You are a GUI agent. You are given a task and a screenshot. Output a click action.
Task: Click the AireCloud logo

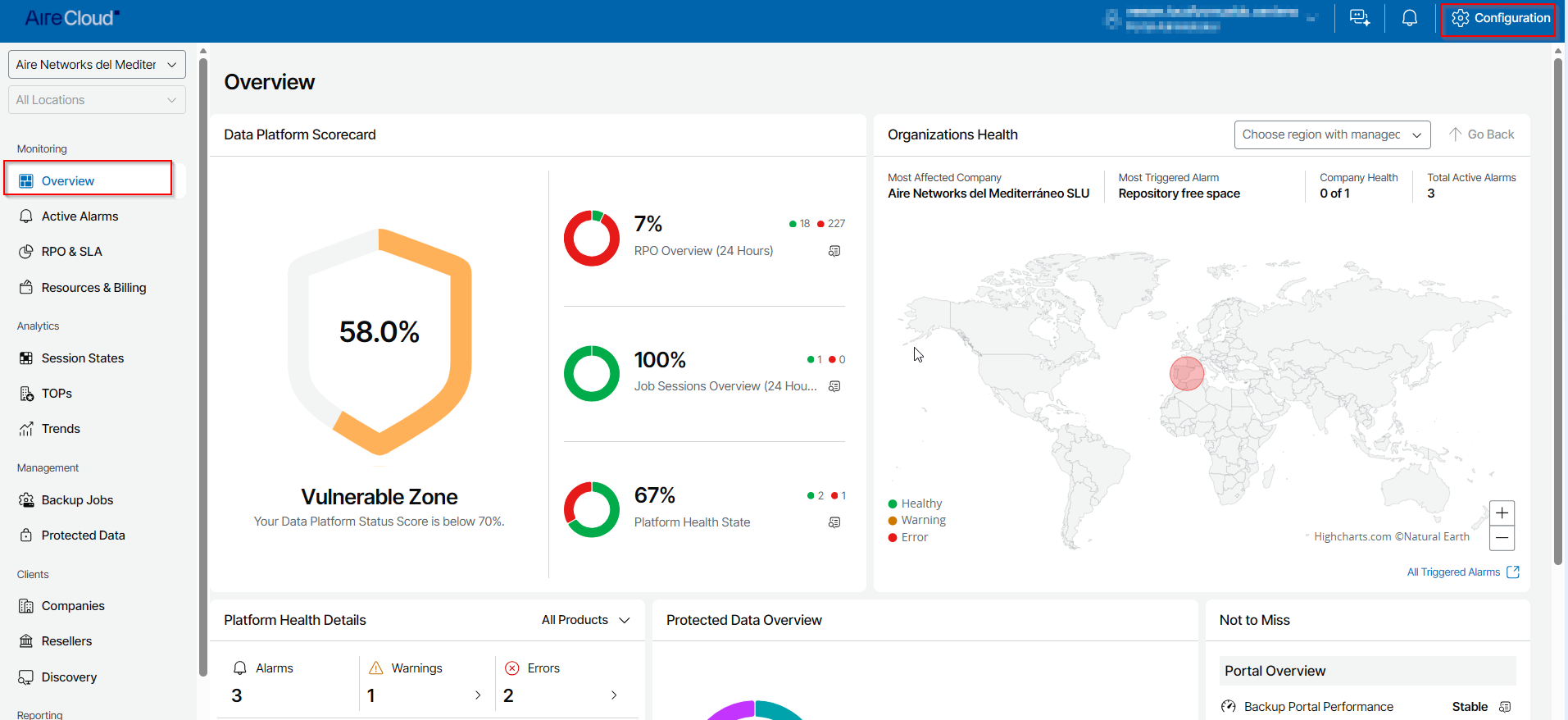[72, 18]
